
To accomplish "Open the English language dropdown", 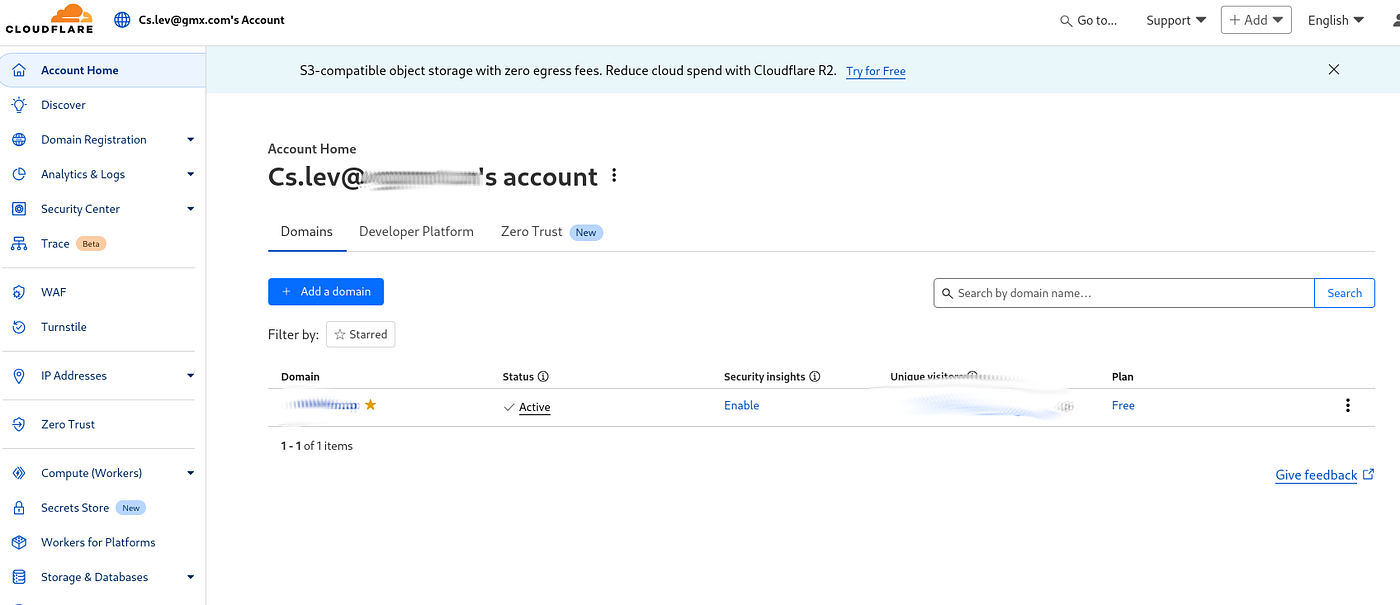I will click(1336, 20).
